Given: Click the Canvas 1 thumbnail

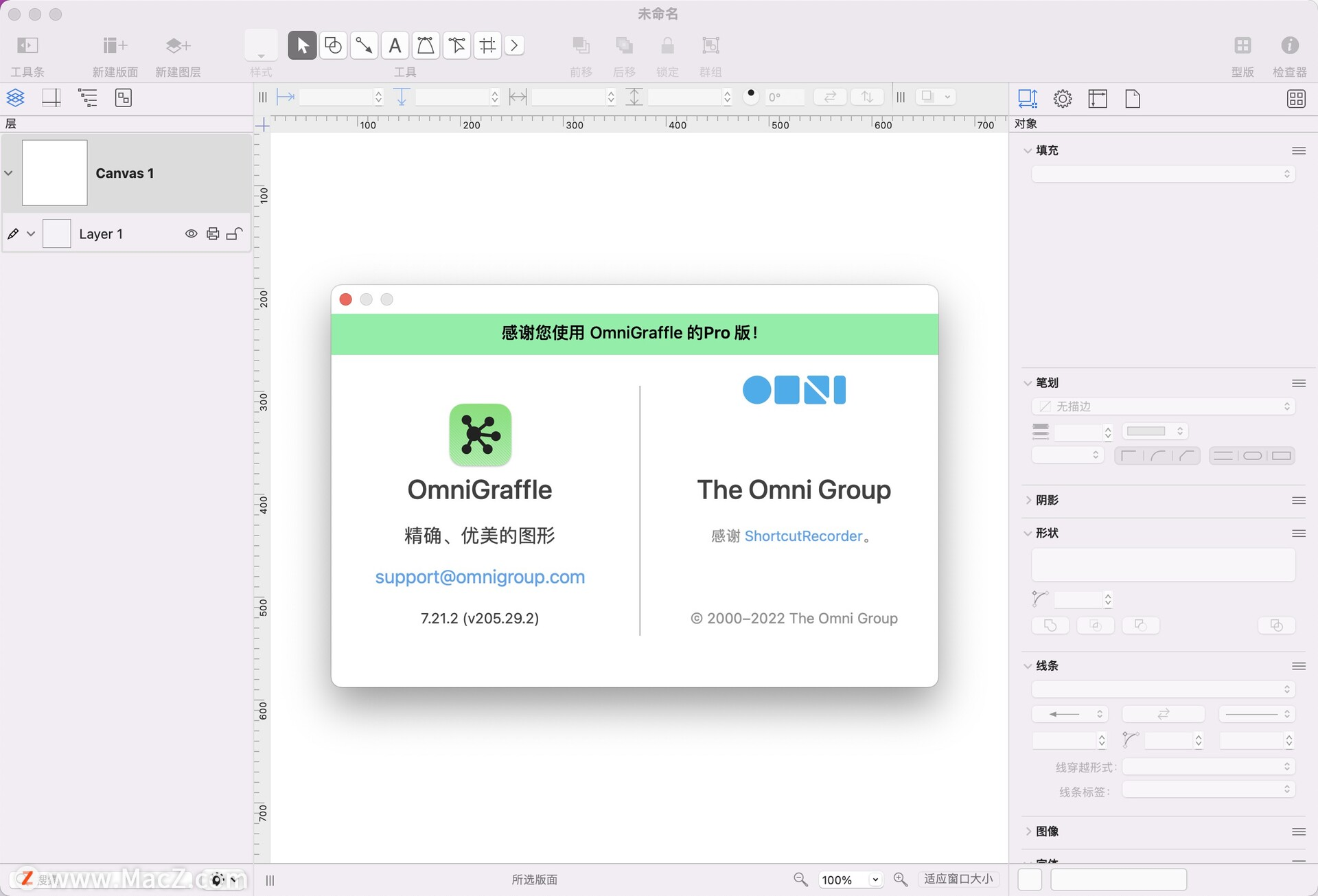Looking at the screenshot, I should [x=55, y=173].
